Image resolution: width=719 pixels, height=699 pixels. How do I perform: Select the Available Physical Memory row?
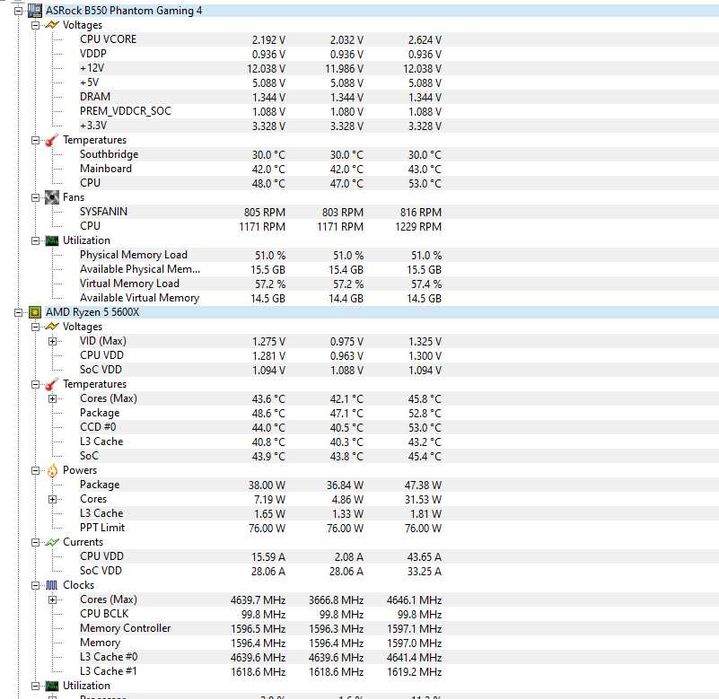pos(260,269)
